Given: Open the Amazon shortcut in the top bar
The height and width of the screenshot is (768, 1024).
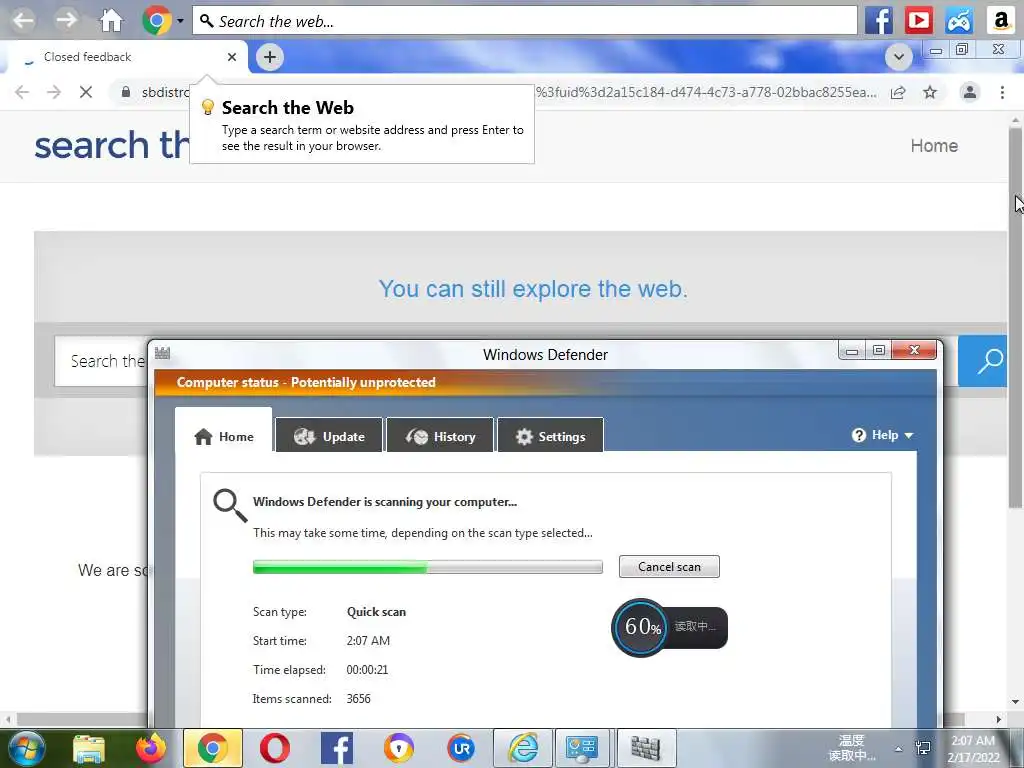Looking at the screenshot, I should coord(1000,21).
